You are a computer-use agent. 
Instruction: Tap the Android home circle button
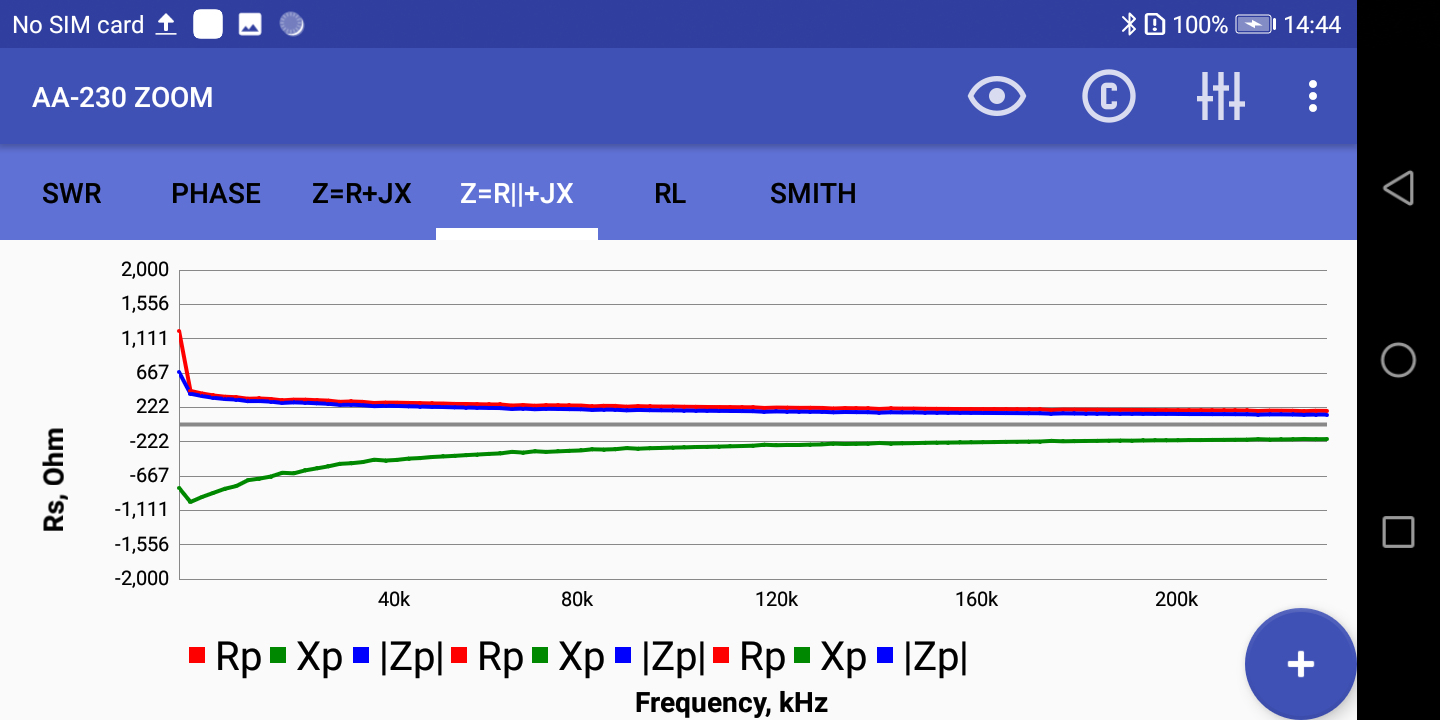coord(1398,360)
